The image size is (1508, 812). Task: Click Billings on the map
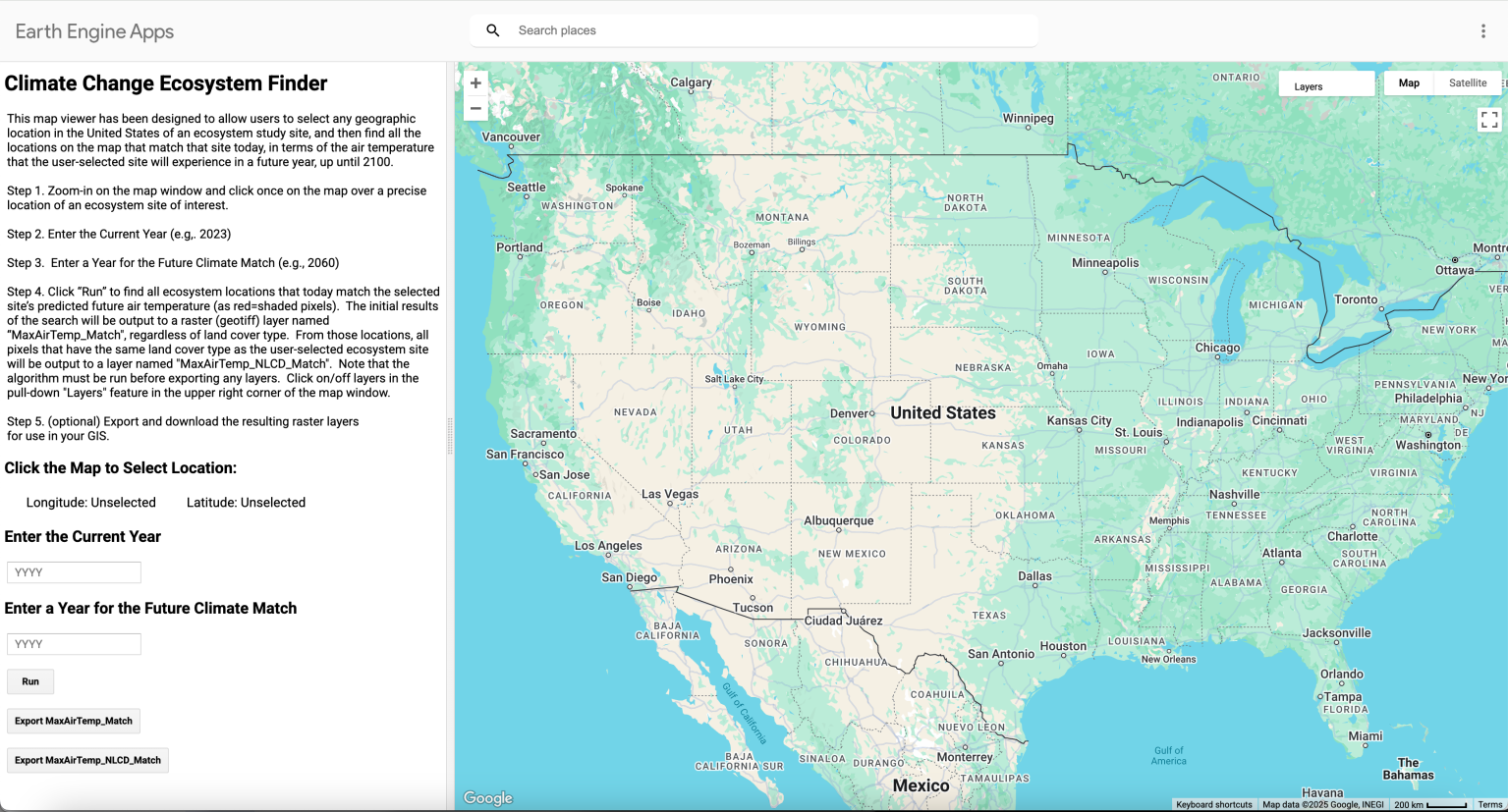pos(802,243)
